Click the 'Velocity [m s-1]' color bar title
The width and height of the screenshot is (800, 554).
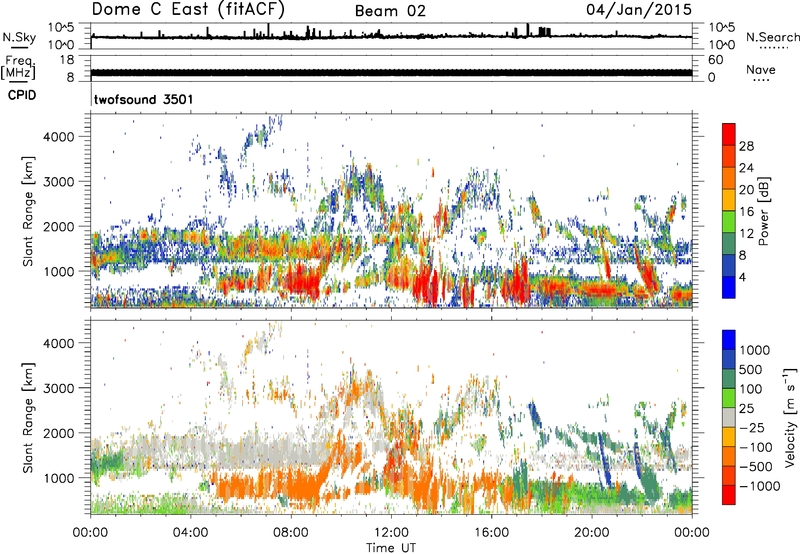[x=790, y=417]
